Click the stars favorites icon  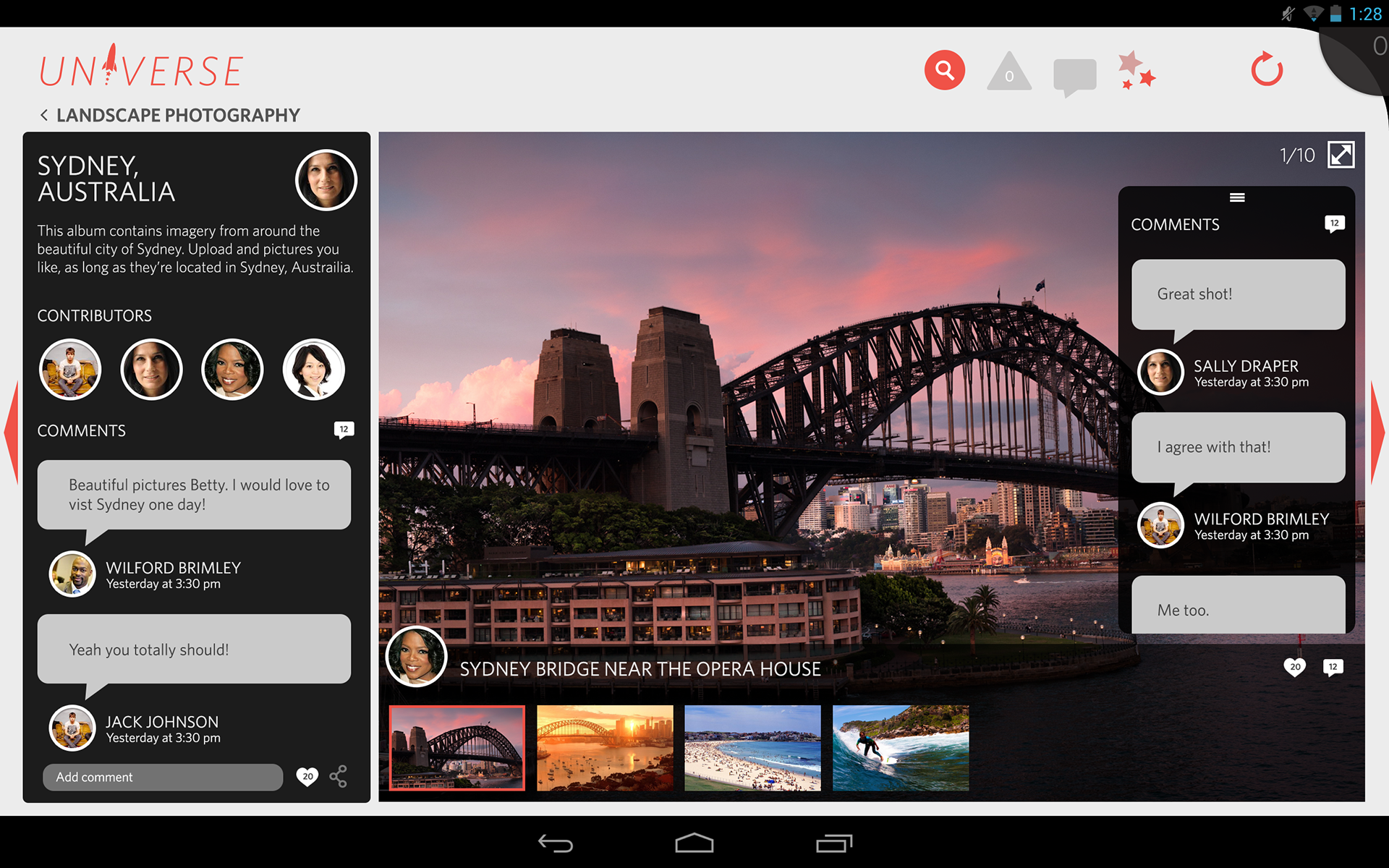(x=1135, y=71)
